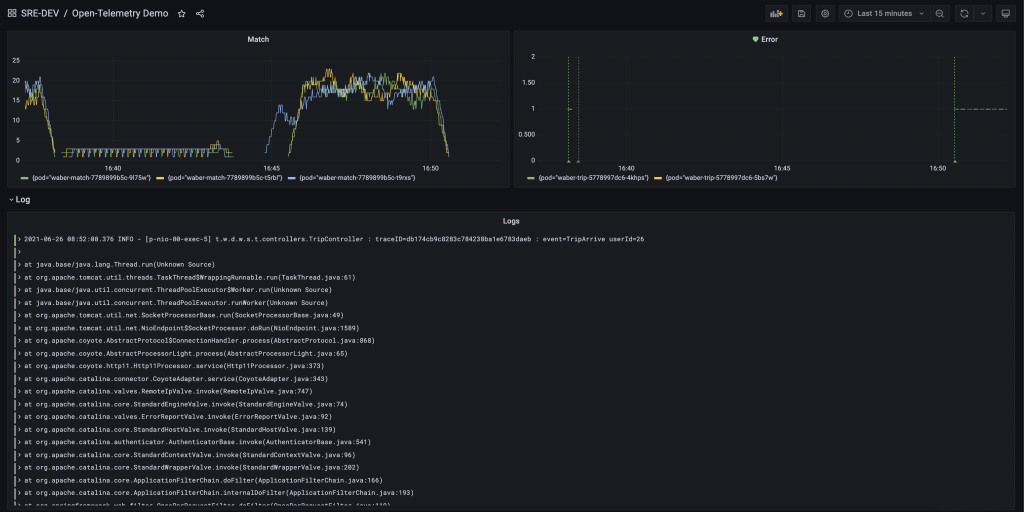Click the 16:50 mark in Error graph
The width and height of the screenshot is (1024, 512).
tap(938, 168)
